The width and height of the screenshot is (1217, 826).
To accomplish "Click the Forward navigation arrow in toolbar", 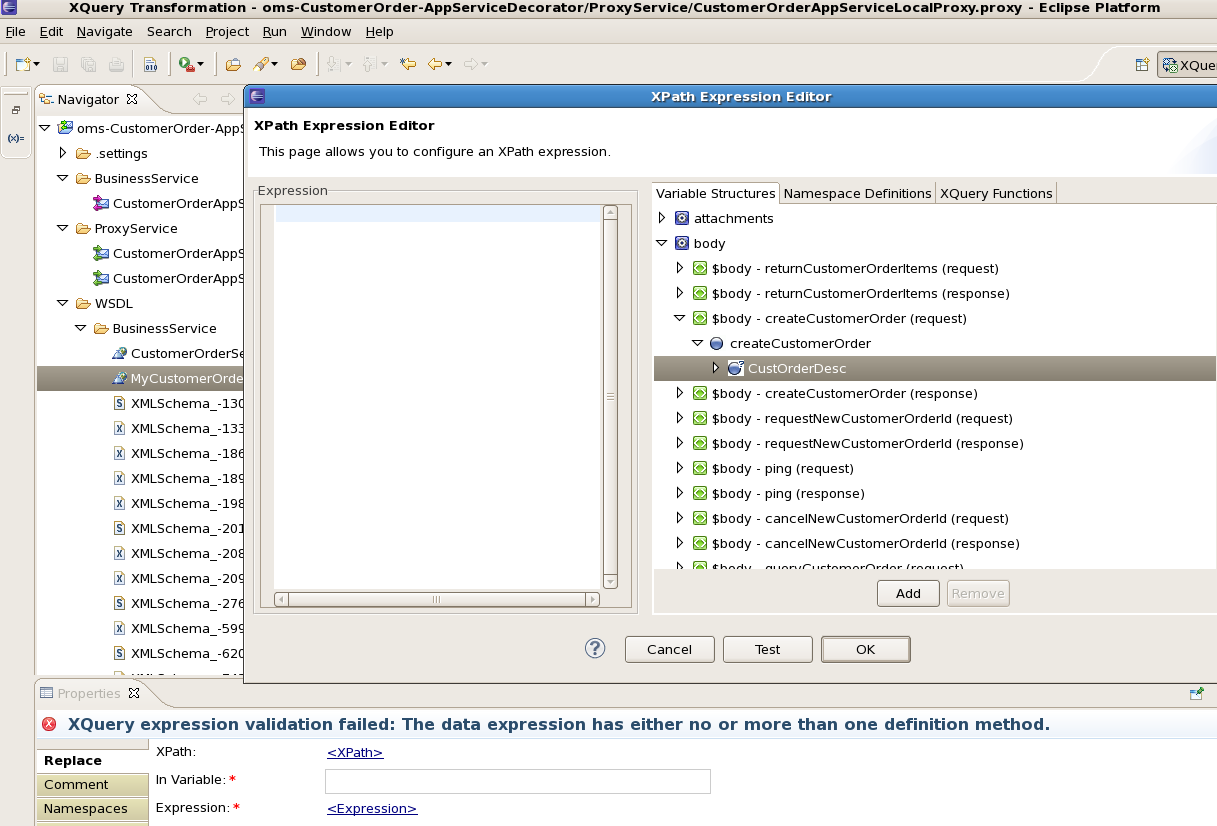I will (470, 64).
